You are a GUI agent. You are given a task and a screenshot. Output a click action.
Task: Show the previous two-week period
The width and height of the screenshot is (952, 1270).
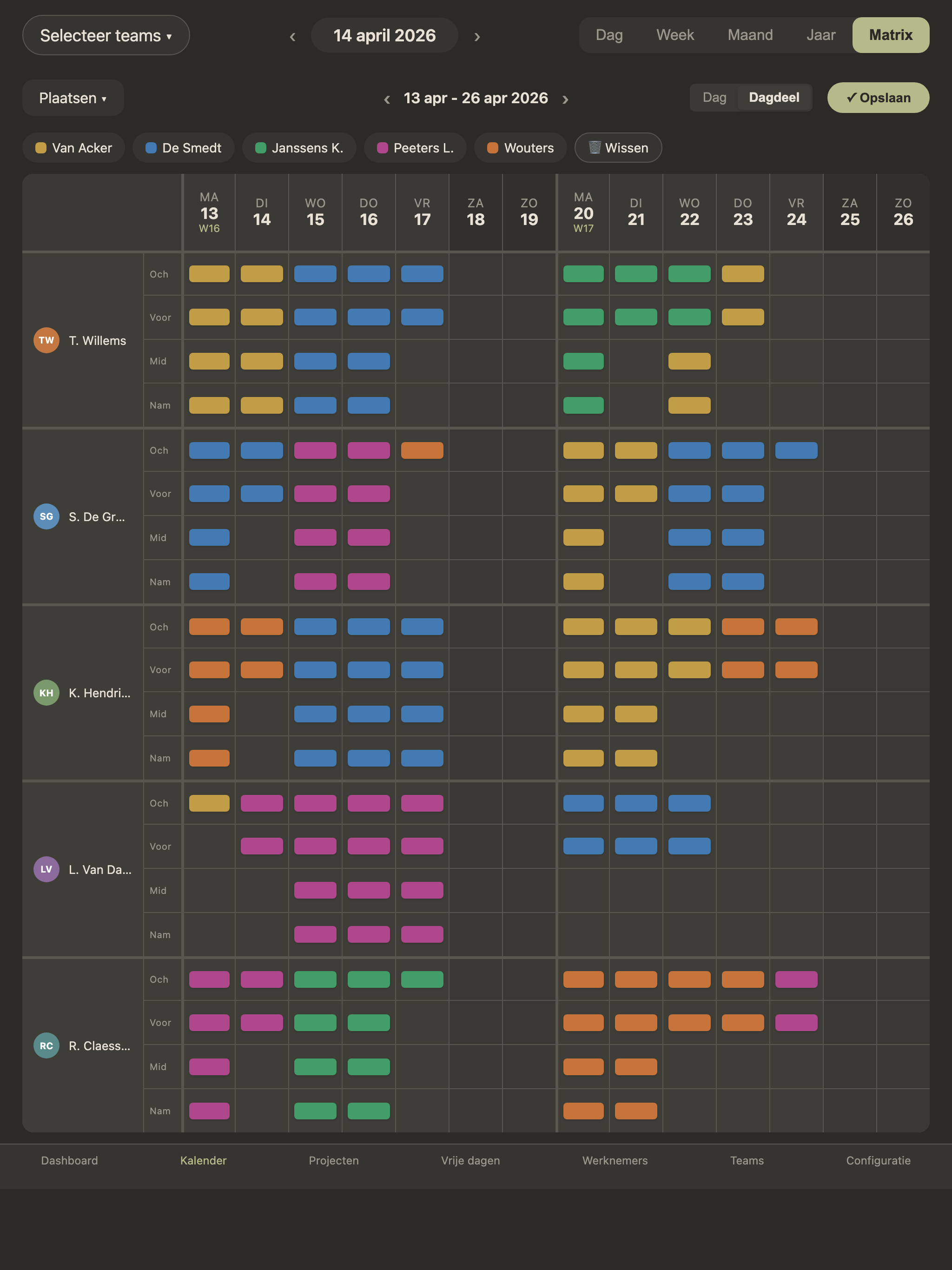[387, 99]
